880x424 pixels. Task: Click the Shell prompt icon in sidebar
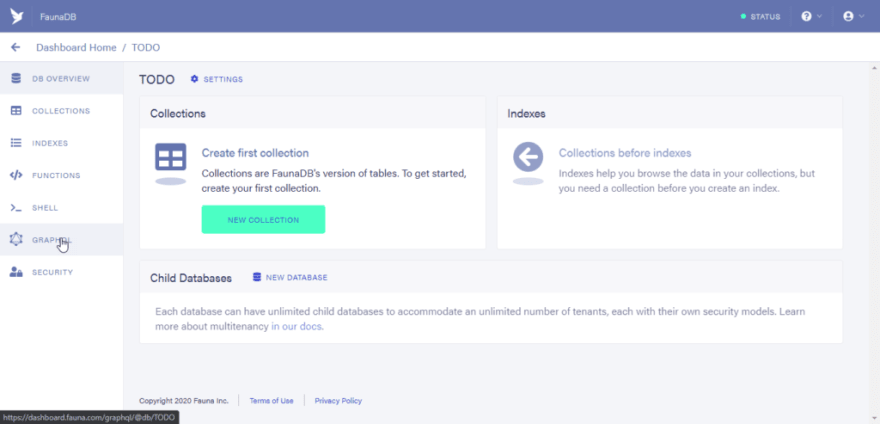tap(16, 208)
